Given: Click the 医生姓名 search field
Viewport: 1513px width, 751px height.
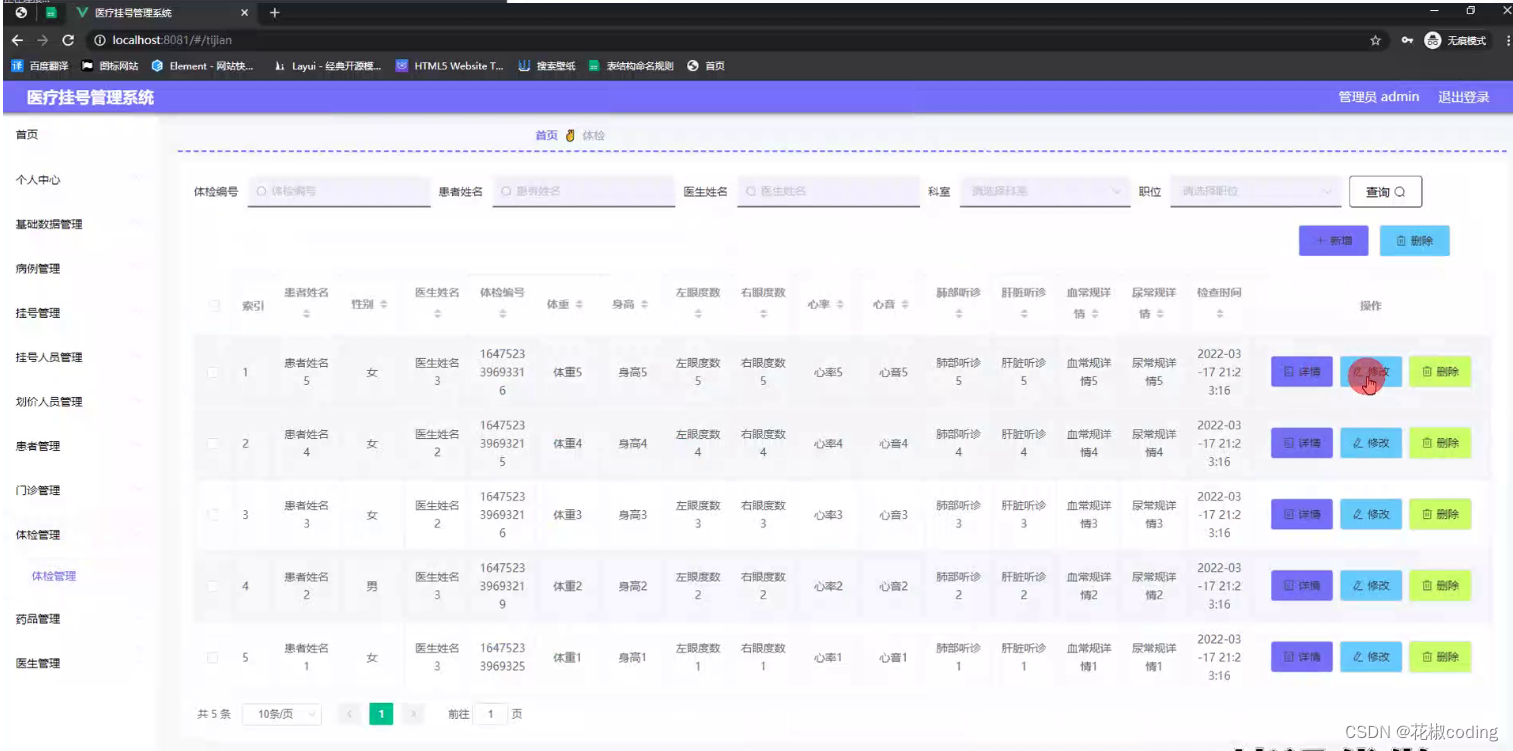Looking at the screenshot, I should [828, 191].
